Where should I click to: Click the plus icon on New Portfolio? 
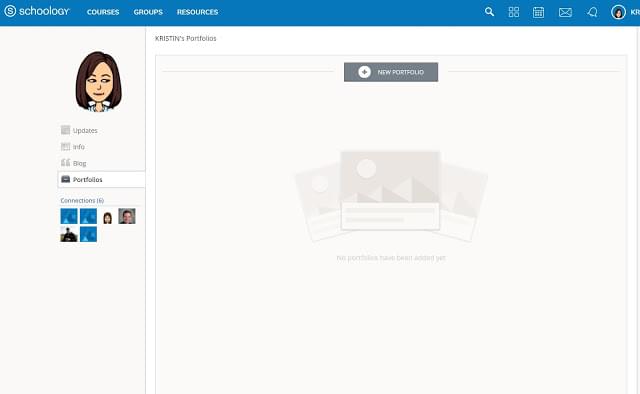pos(364,72)
